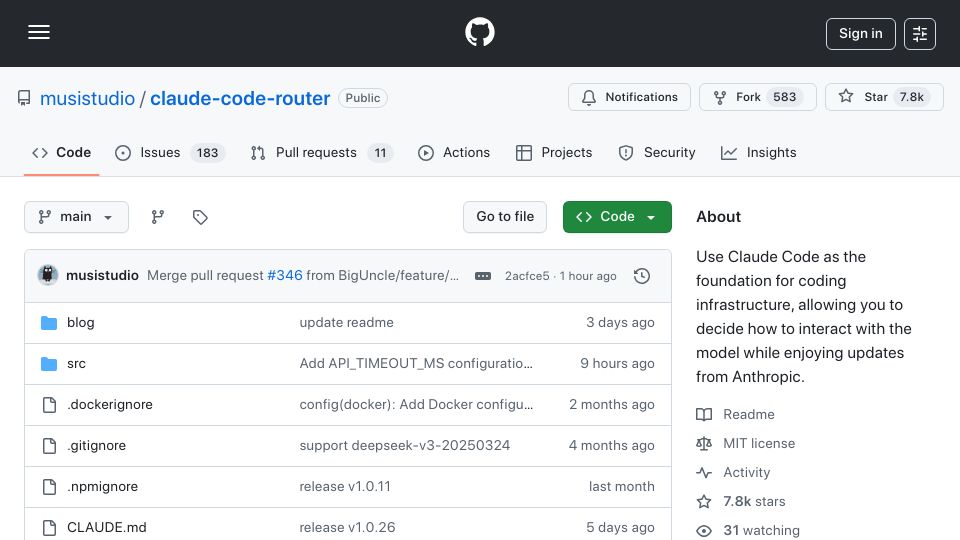View branches icon next to main
This screenshot has width=960, height=540.
(x=158, y=217)
